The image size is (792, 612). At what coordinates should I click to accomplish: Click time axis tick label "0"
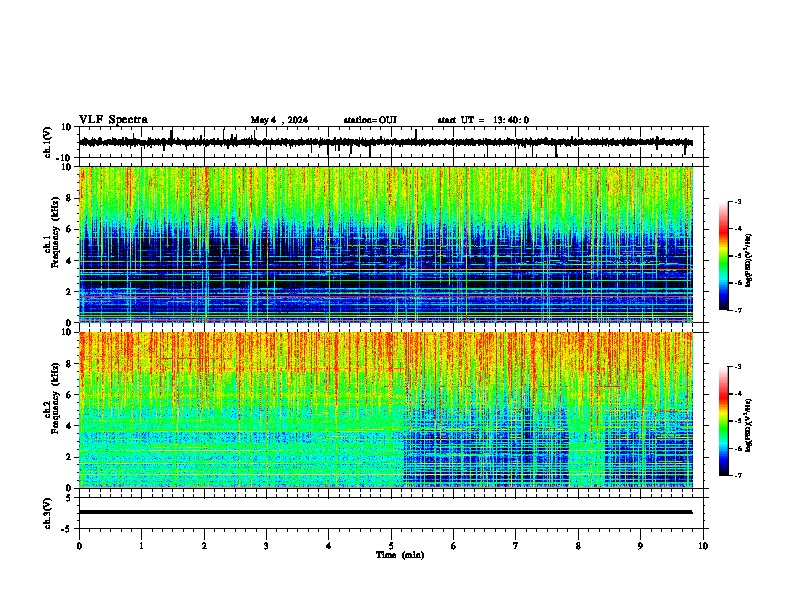pyautogui.click(x=79, y=546)
